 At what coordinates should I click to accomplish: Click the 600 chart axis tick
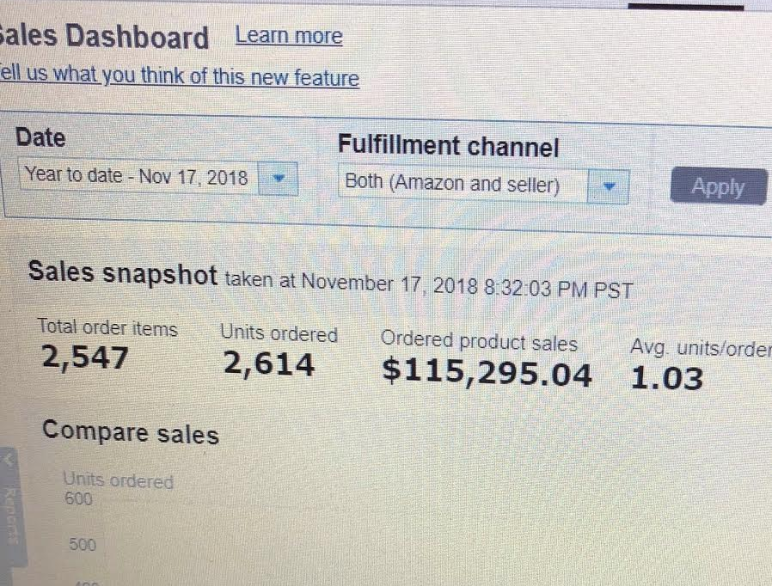(78, 500)
